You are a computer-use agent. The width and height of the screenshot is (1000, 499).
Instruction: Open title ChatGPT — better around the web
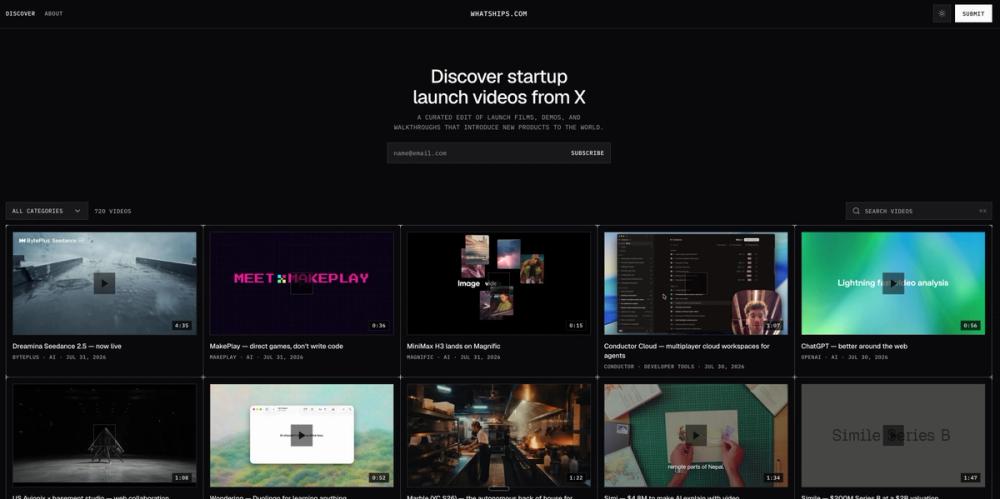coord(854,346)
